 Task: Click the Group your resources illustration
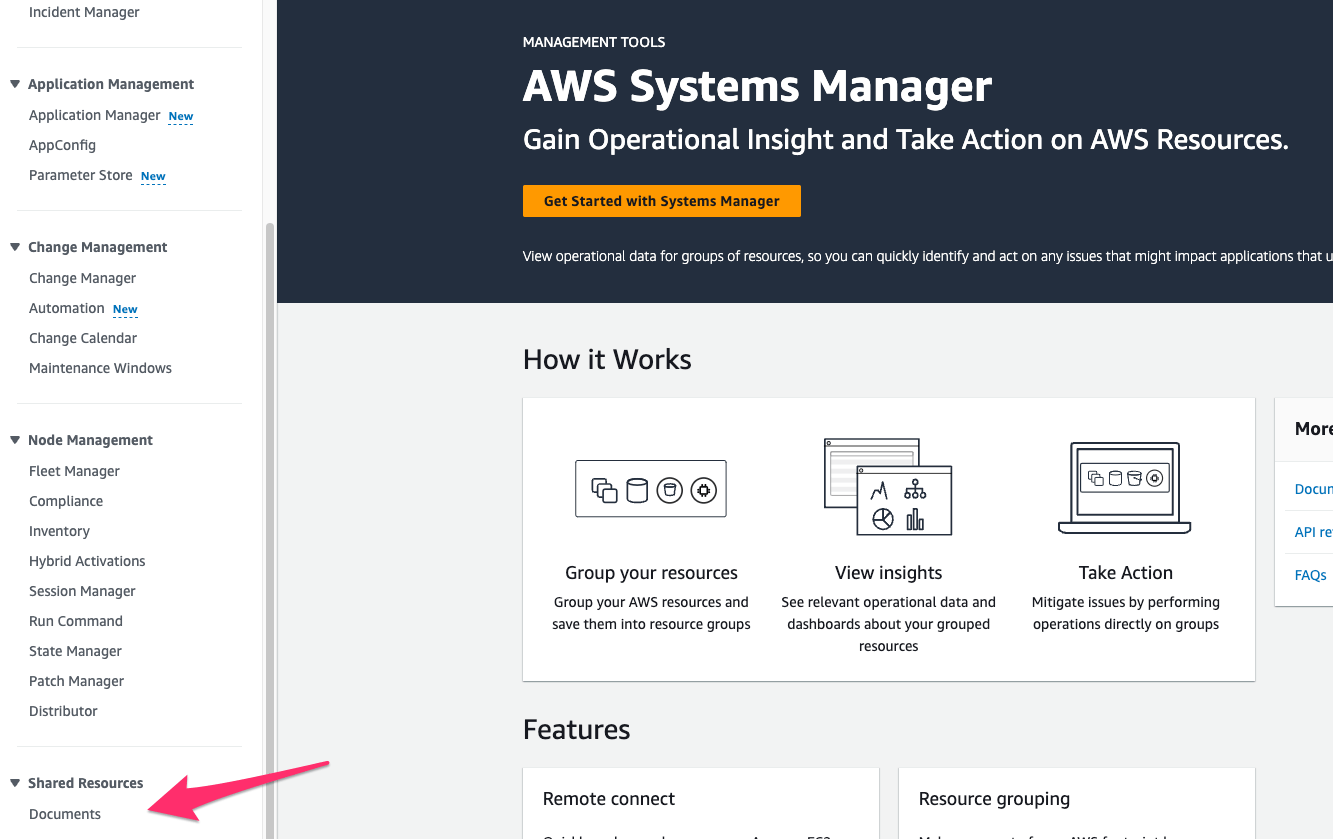[651, 489]
